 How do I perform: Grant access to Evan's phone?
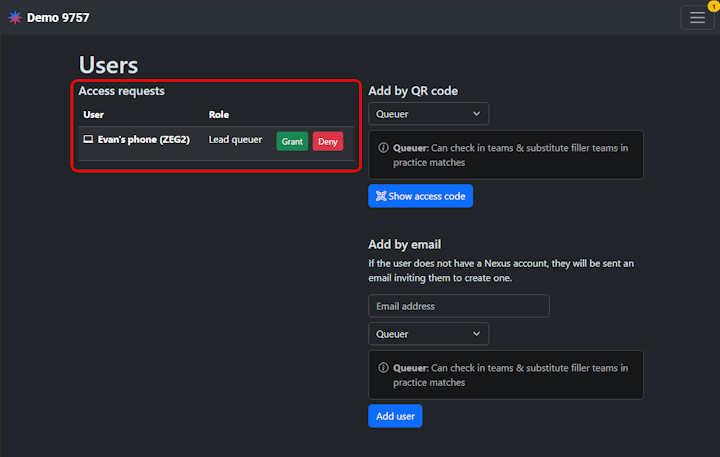click(292, 141)
